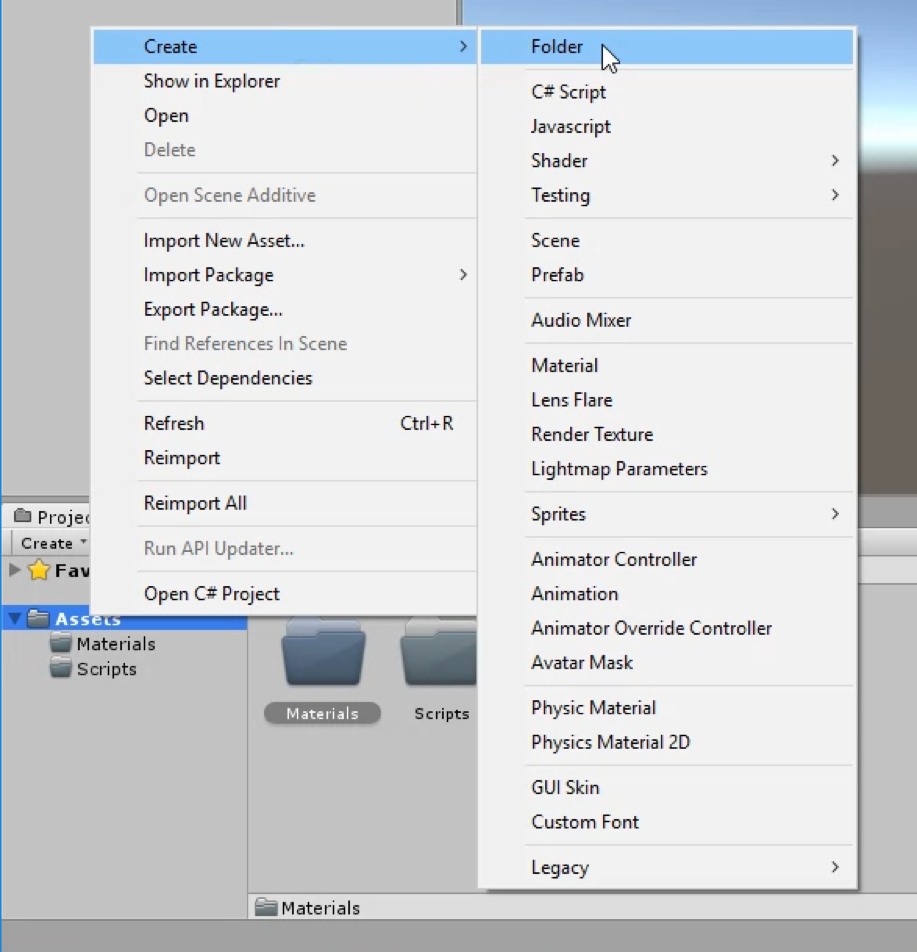The width and height of the screenshot is (917, 952).
Task: Expand the Import Package submenu arrow
Action: [x=463, y=275]
